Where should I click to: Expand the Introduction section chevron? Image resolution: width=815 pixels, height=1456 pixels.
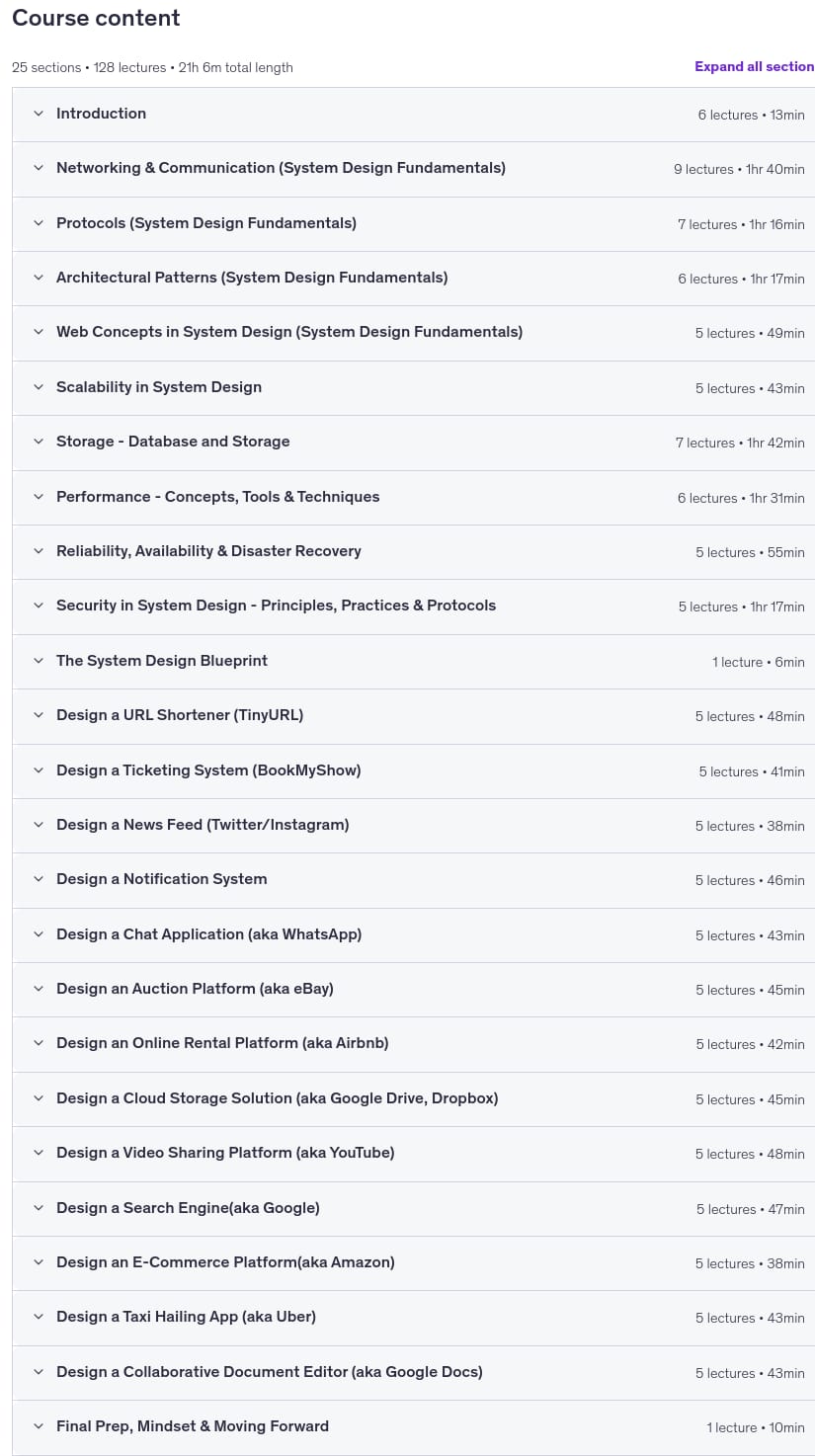pos(39,114)
